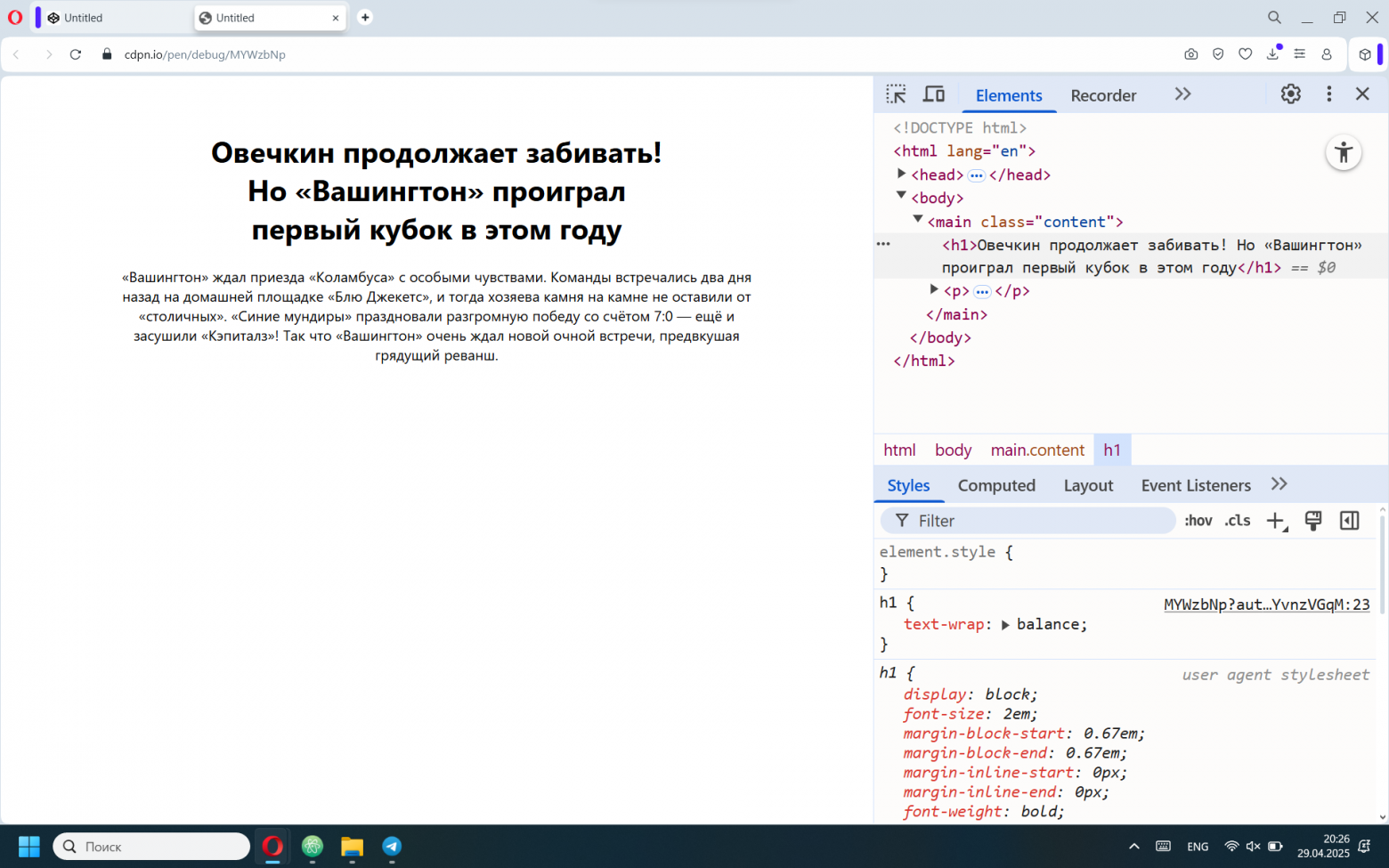Open the ad blocker shield icon
1389x868 pixels.
click(1218, 54)
